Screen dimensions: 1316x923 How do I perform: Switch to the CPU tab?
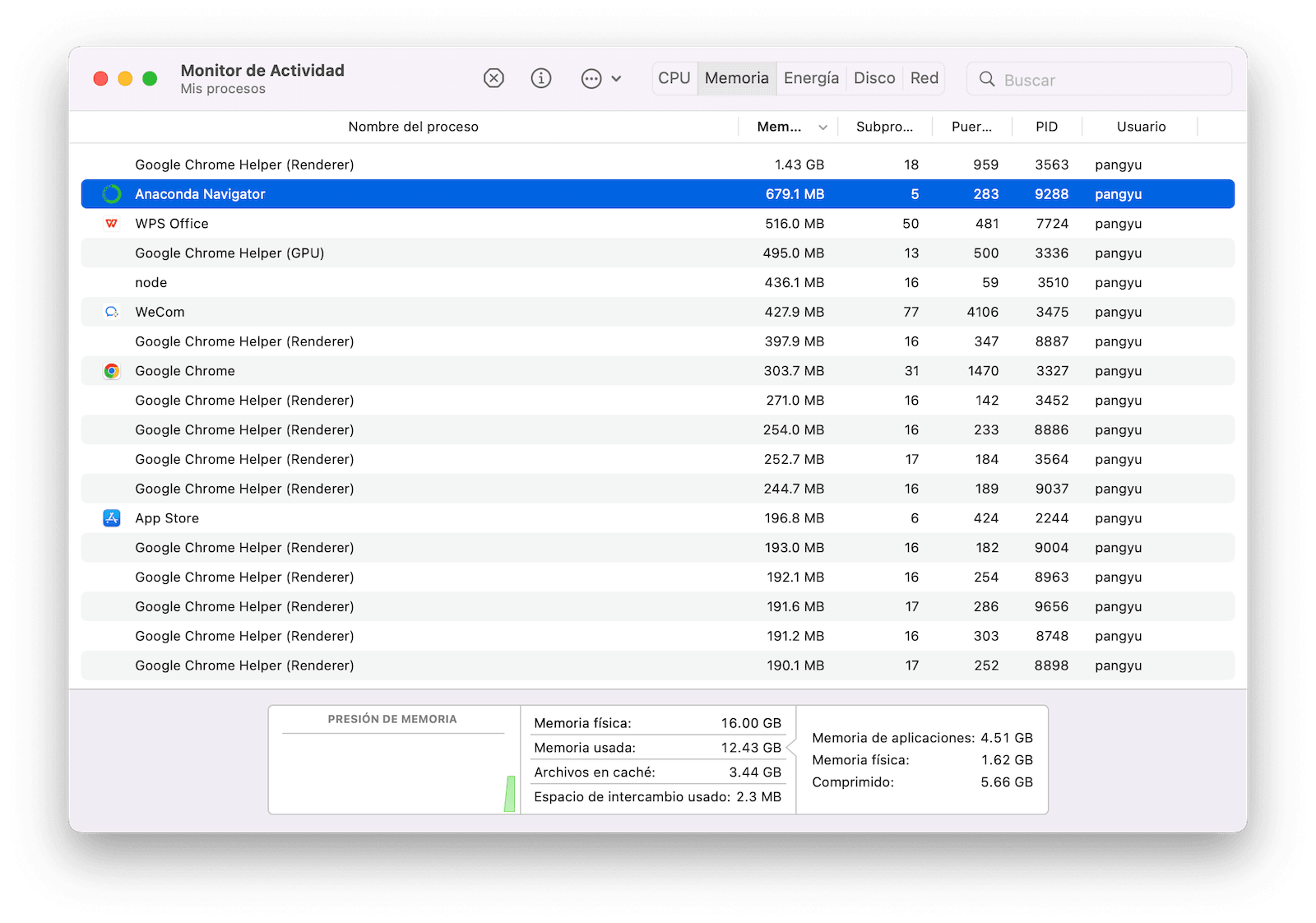[674, 78]
